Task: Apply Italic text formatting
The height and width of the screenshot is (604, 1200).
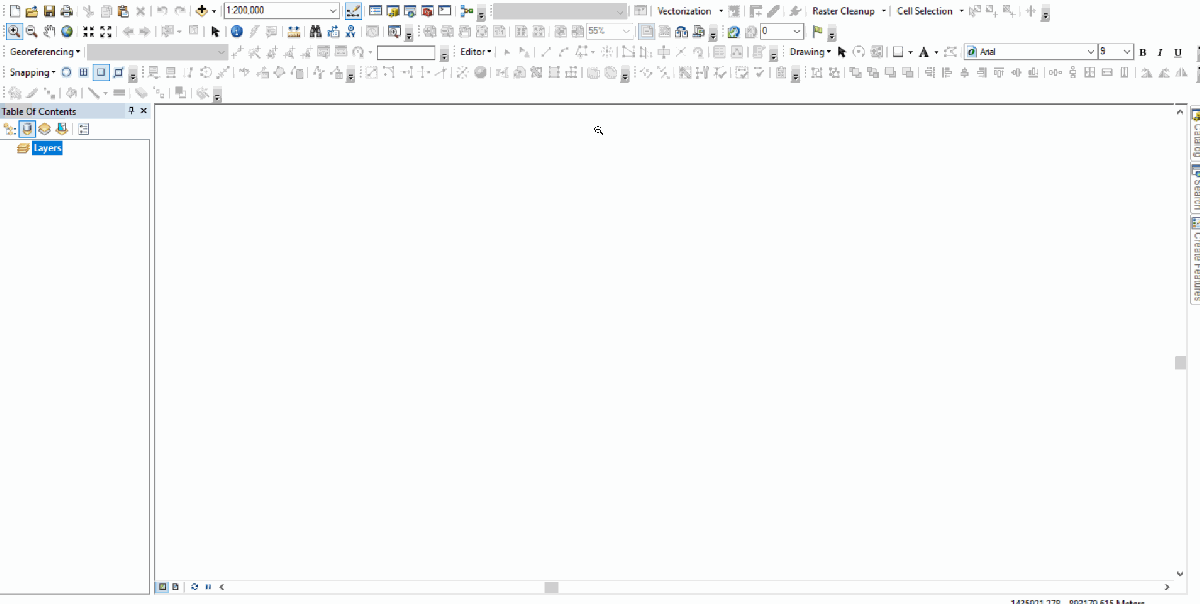Action: [1160, 52]
